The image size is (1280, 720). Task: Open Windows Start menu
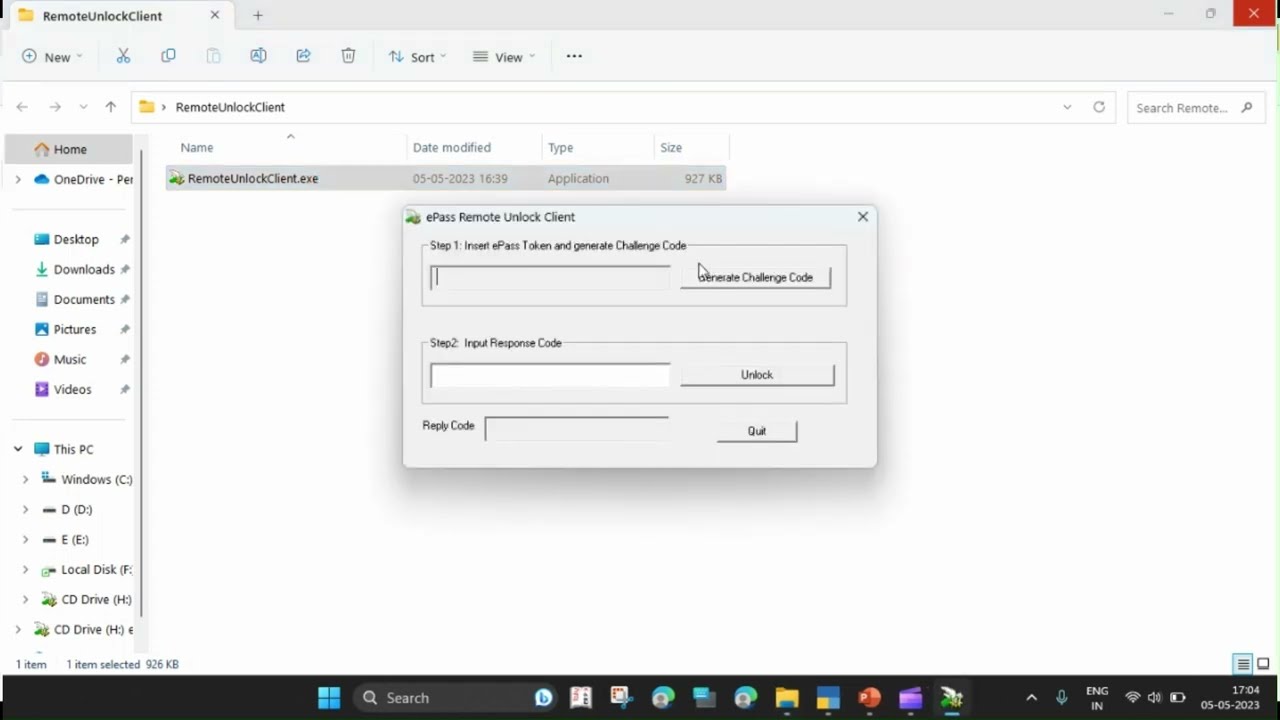[x=328, y=697]
